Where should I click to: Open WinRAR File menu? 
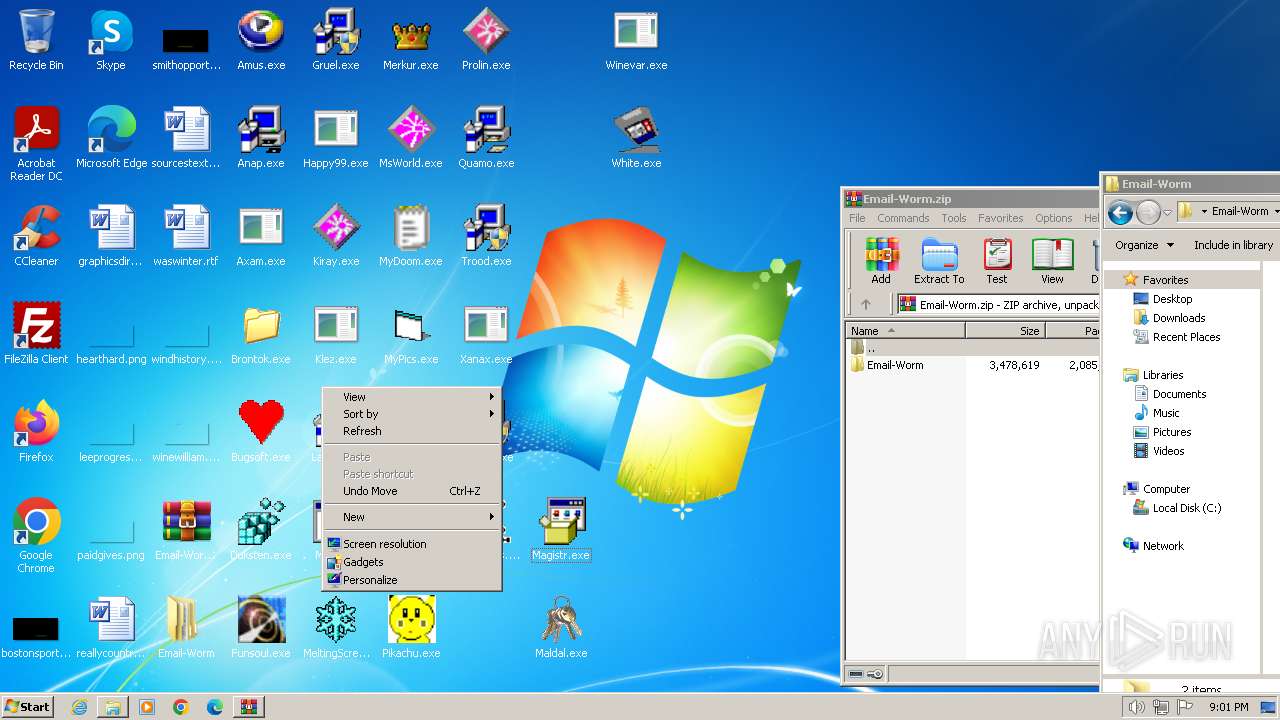[x=857, y=218]
